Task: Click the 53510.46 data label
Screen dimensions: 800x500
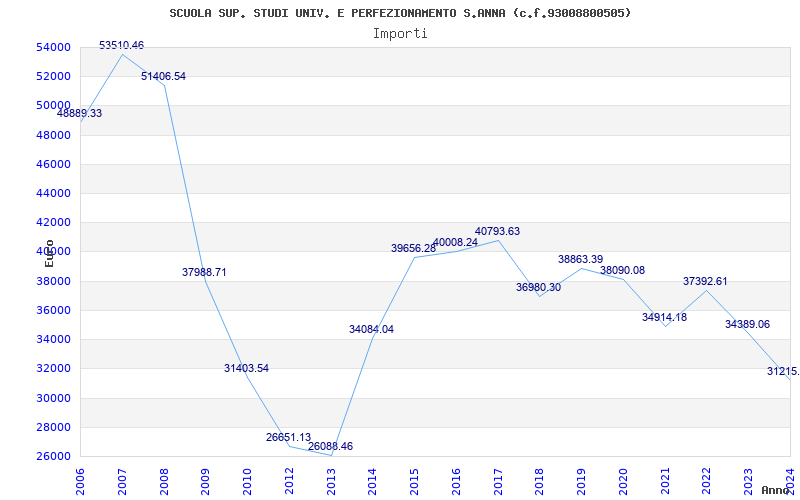Action: pos(121,45)
